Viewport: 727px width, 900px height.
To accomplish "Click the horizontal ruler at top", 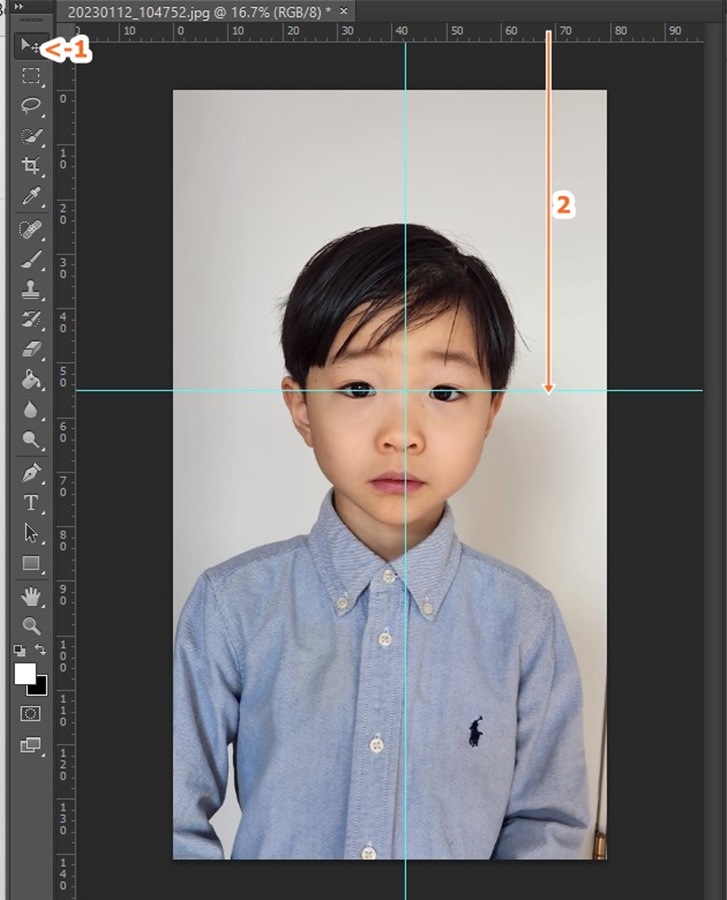I will pos(390,32).
